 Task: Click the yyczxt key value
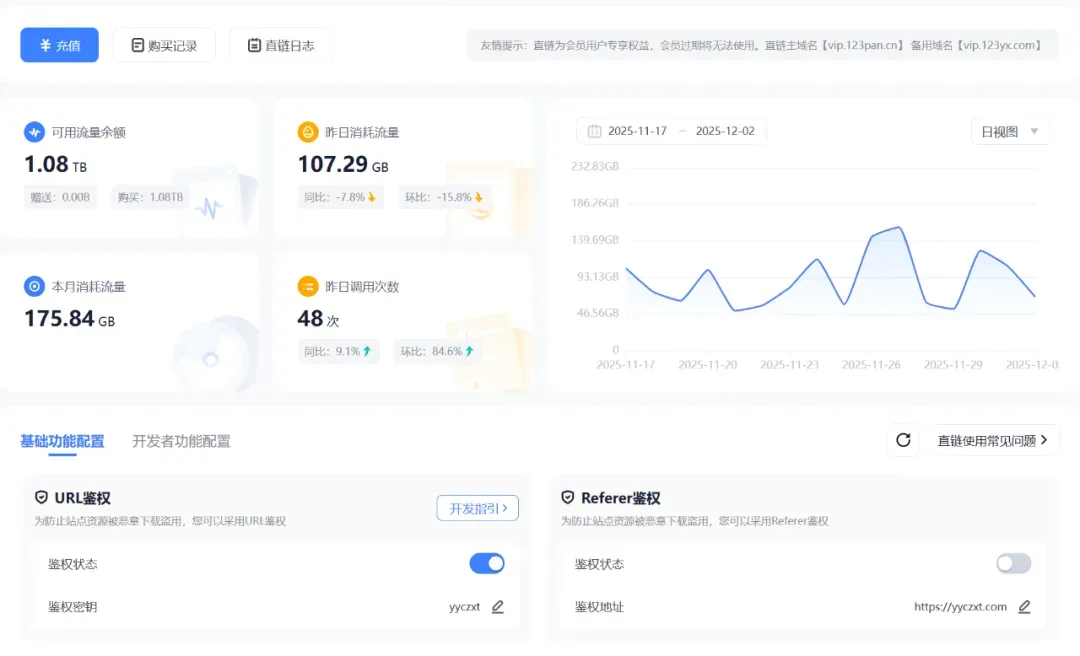tap(464, 607)
